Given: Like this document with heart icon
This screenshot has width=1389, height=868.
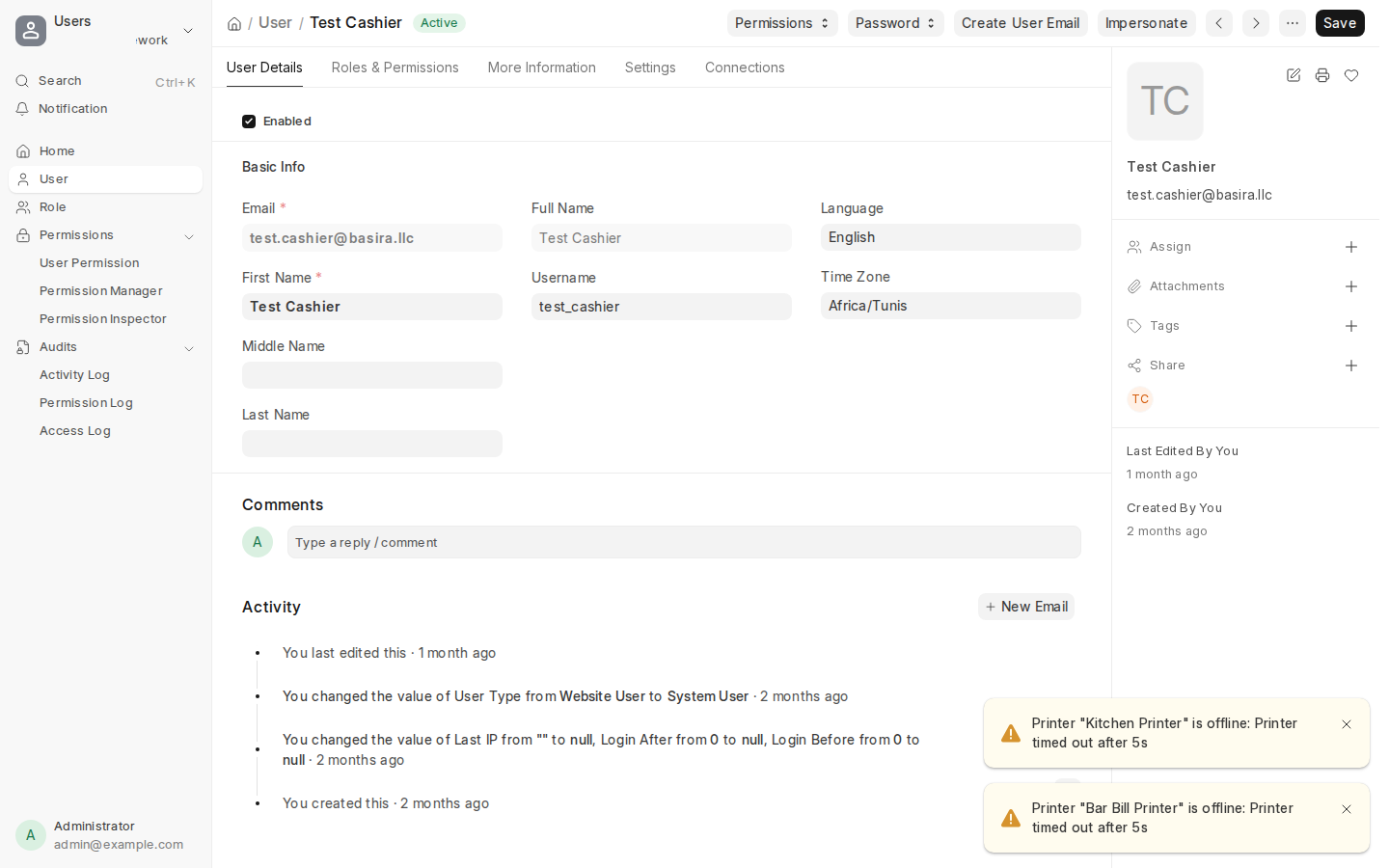Looking at the screenshot, I should [1351, 75].
